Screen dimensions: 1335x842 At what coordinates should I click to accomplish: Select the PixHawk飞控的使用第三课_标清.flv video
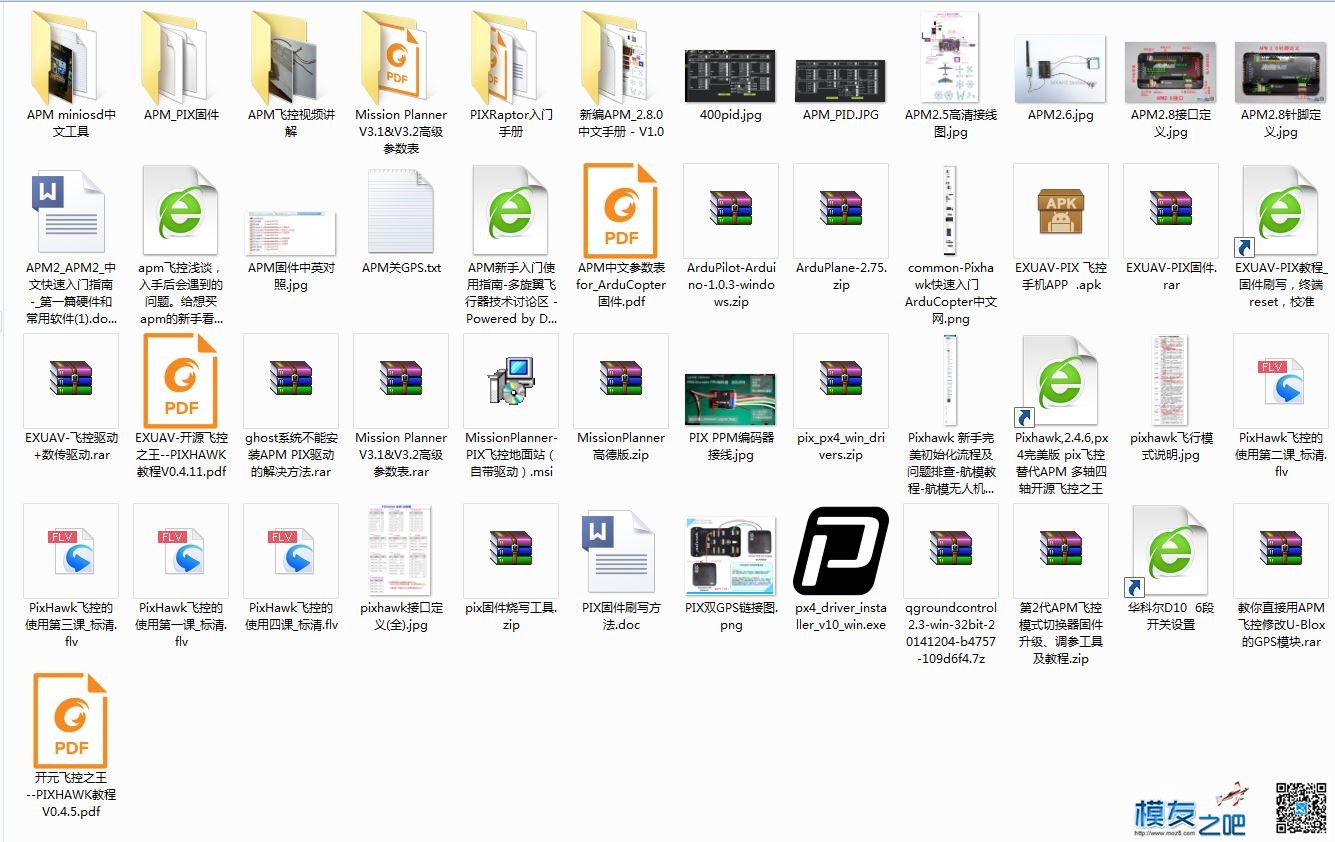tap(71, 552)
